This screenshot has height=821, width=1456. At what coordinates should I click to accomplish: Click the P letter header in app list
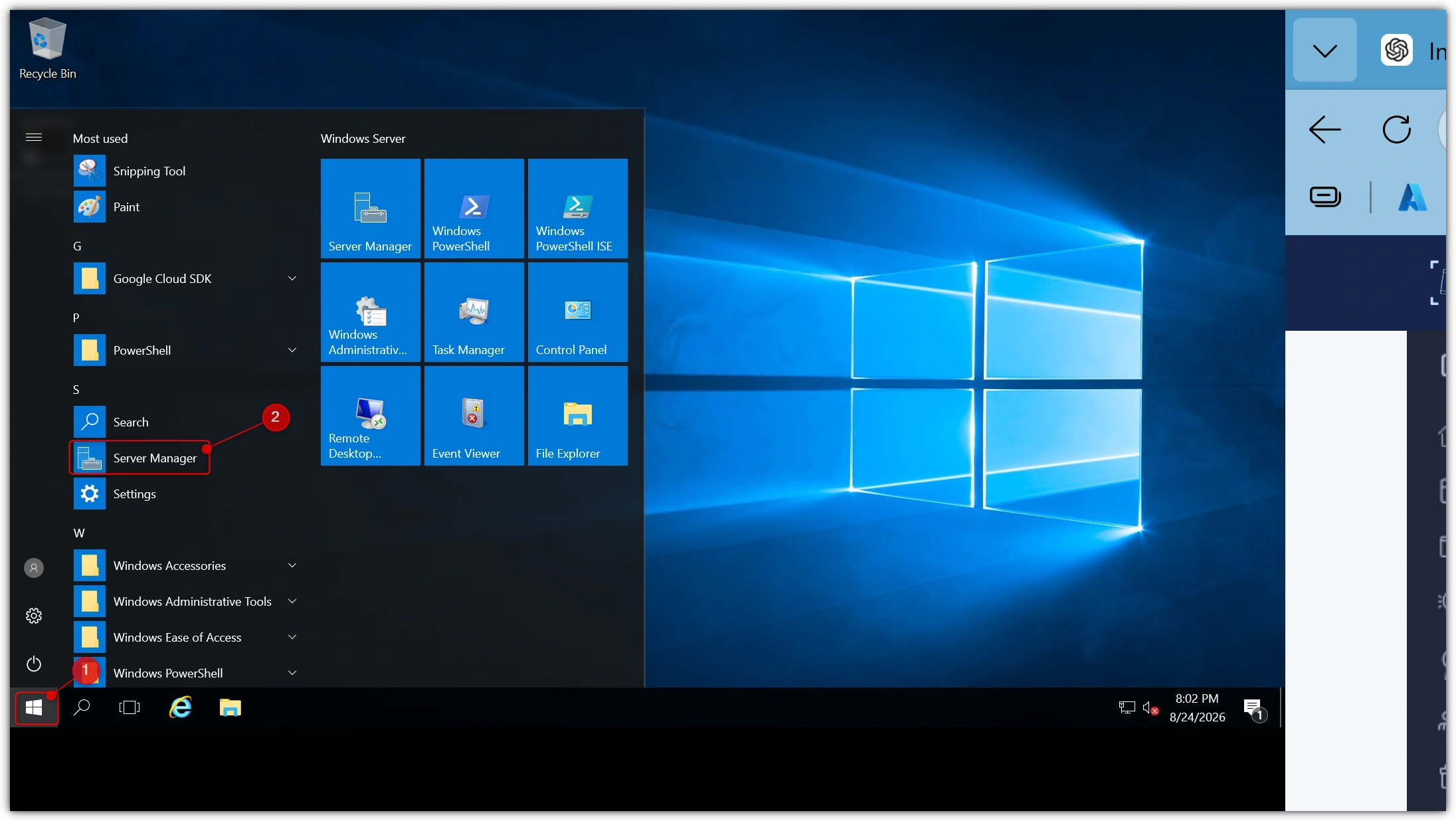[76, 318]
